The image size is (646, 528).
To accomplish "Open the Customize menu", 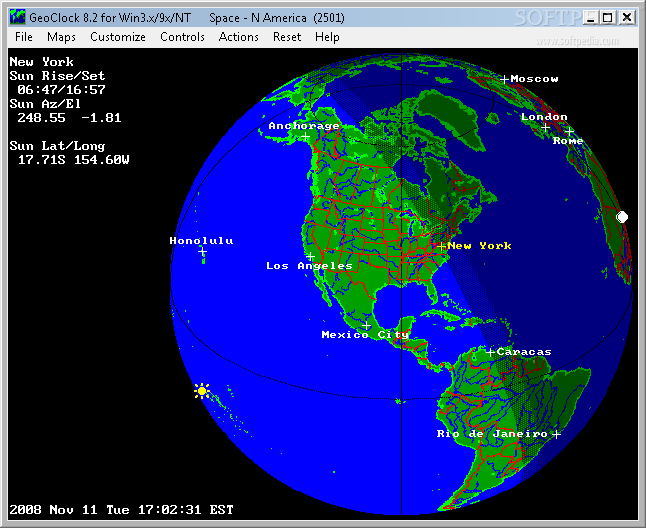I will (118, 37).
